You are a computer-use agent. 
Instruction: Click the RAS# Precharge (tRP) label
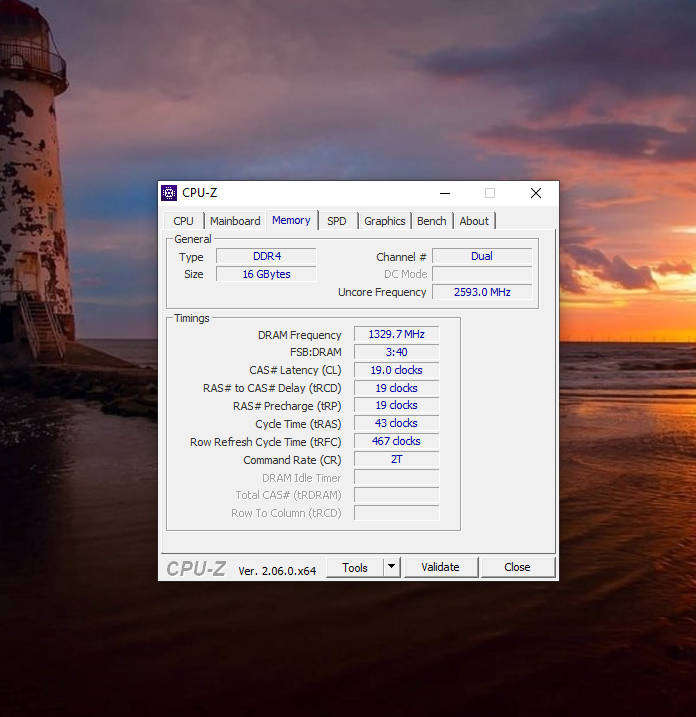(x=287, y=406)
